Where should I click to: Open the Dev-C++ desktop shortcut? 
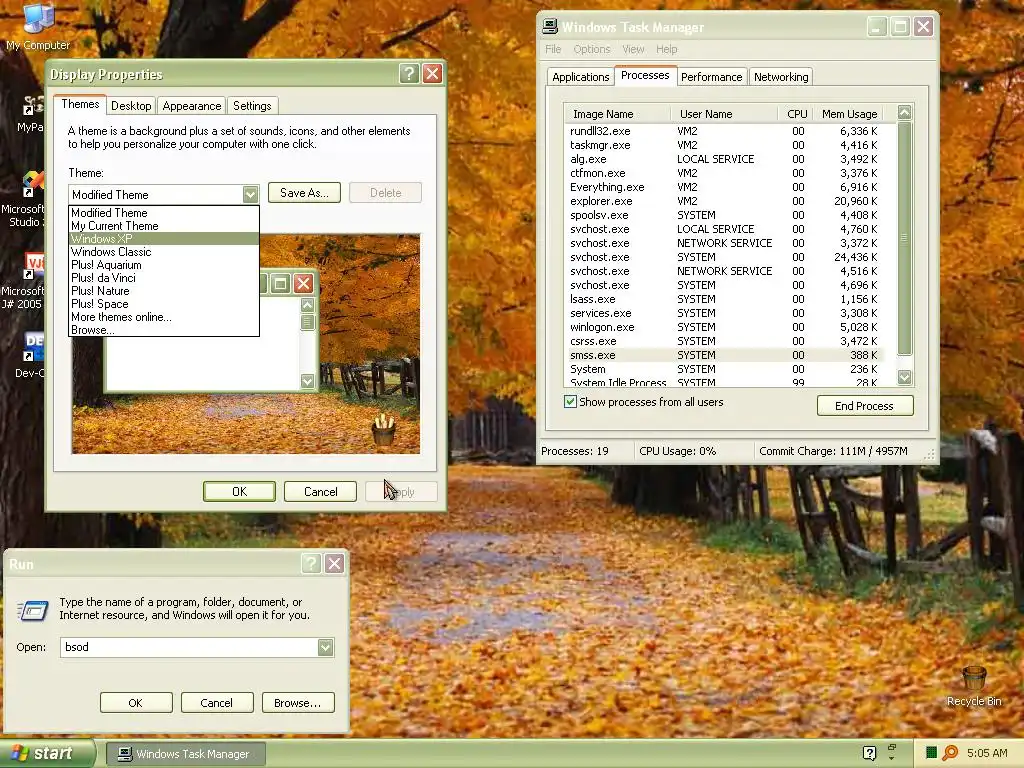(x=29, y=355)
